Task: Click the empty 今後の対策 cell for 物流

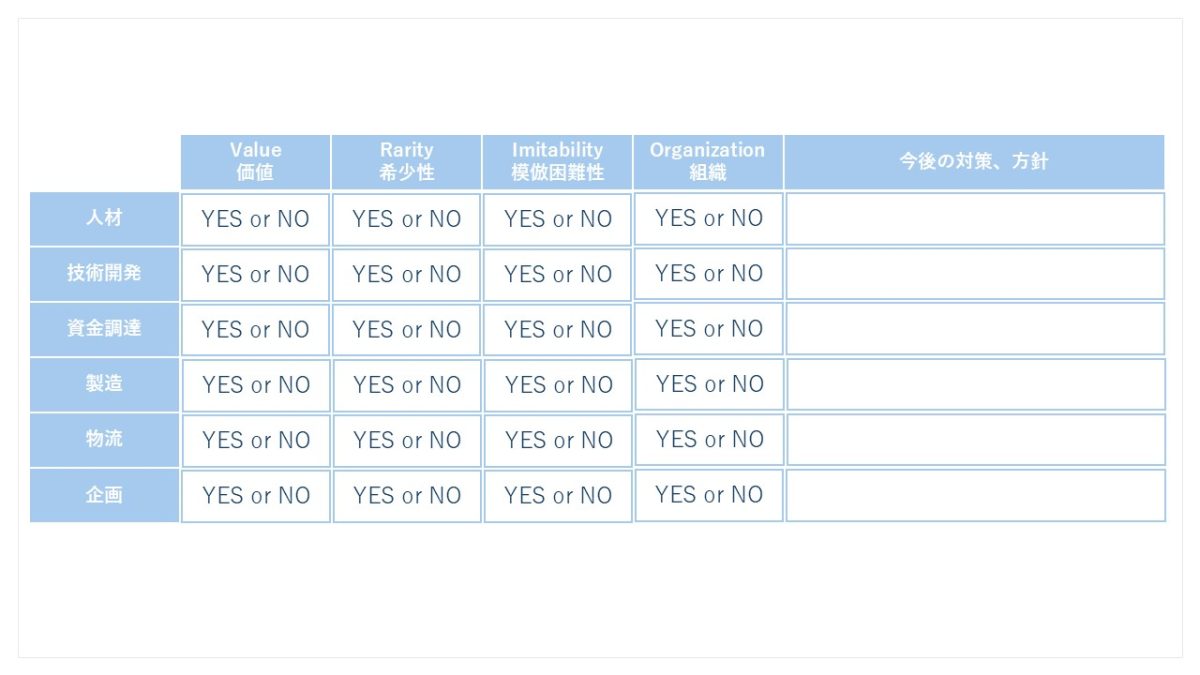Action: [x=975, y=440]
